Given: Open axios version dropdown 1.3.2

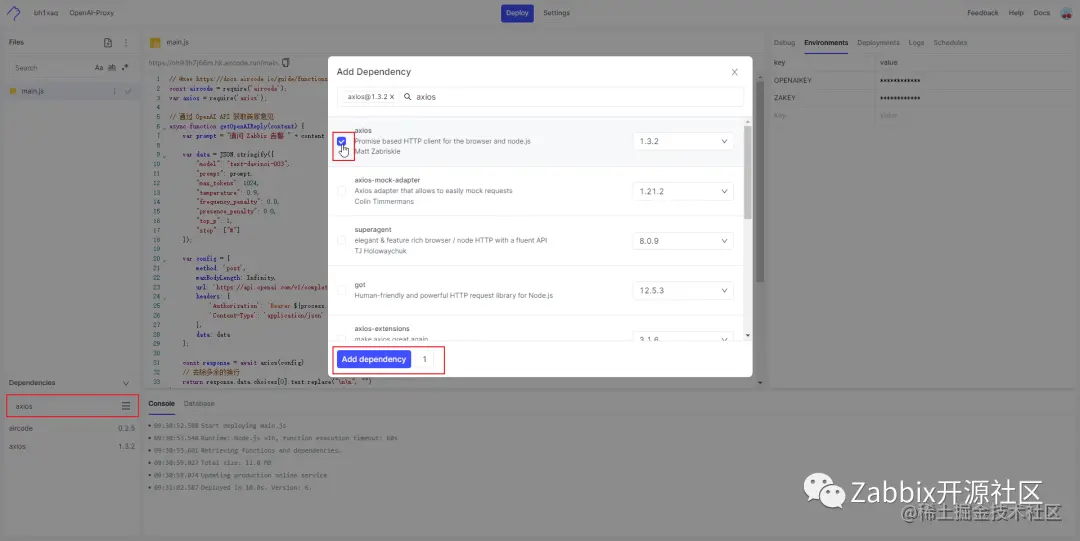Looking at the screenshot, I should [683, 141].
